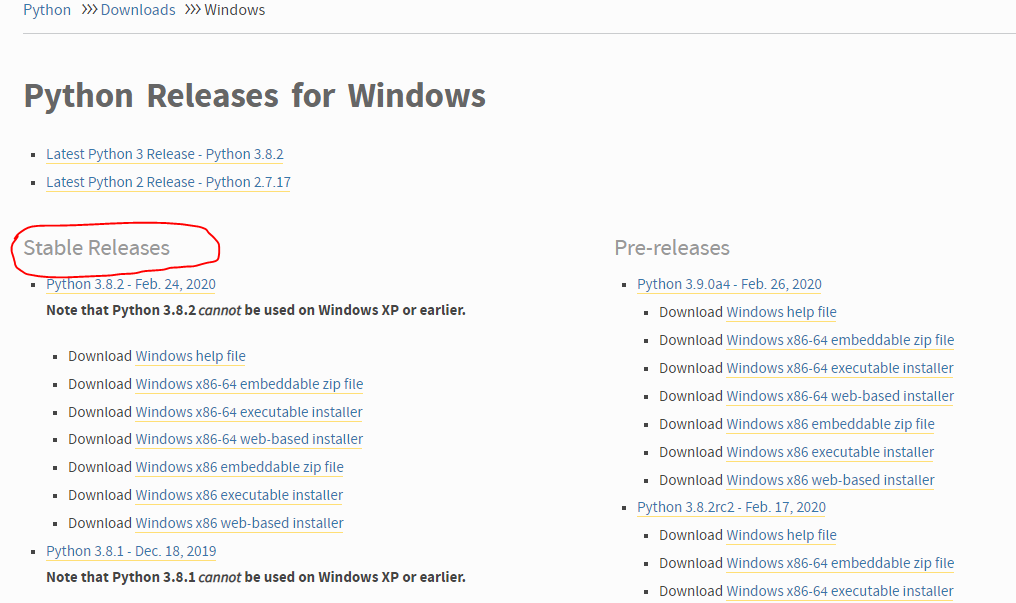Open the Python 3.9.0a4 - Feb. 26, 2020 pre-release
The image size is (1016, 603).
(x=729, y=284)
